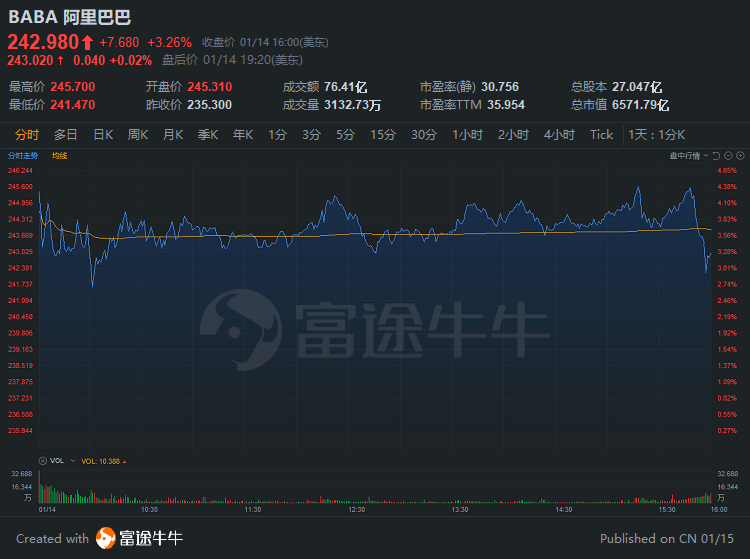
Task: Select the 1小时 interval tab
Action: tap(467, 135)
